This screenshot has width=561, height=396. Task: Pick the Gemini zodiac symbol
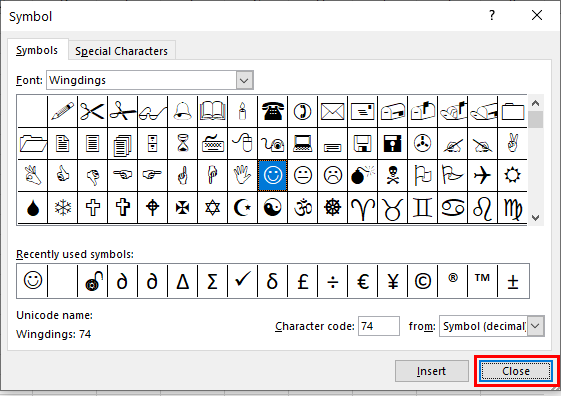point(422,207)
